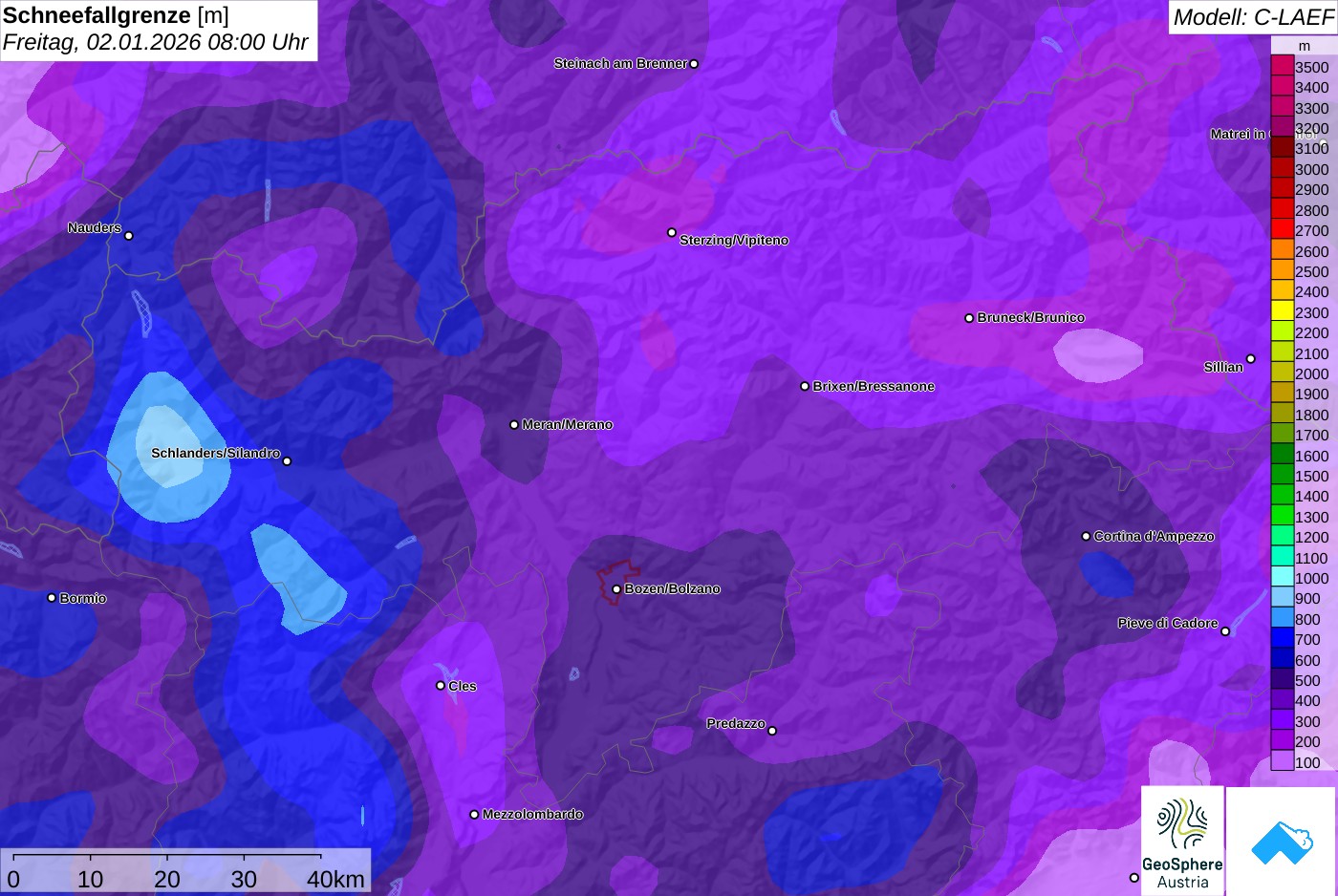This screenshot has height=896, width=1338.
Task: Click the legend unit label m
Action: coord(1305,46)
